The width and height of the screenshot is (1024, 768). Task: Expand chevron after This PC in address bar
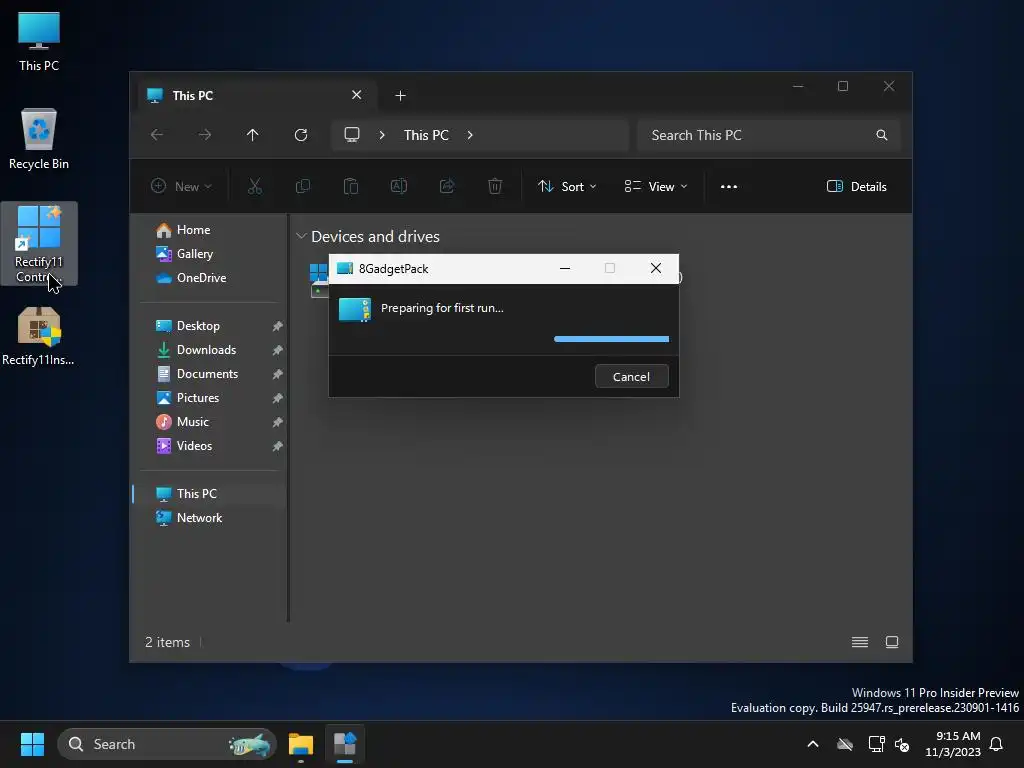470,135
